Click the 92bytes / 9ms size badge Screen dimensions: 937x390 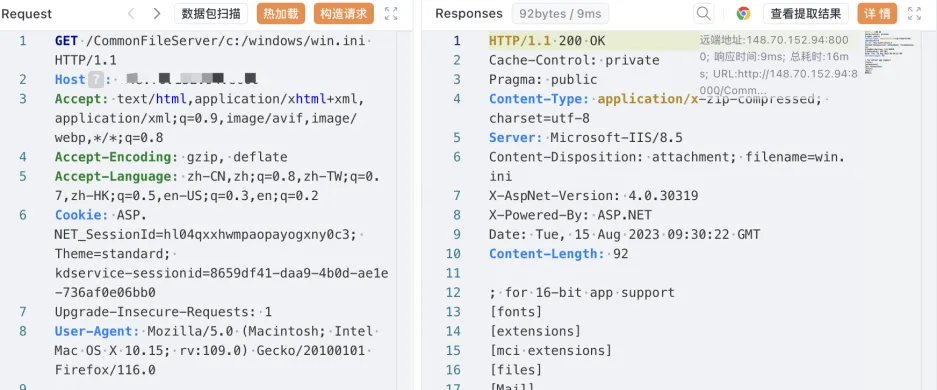click(560, 14)
